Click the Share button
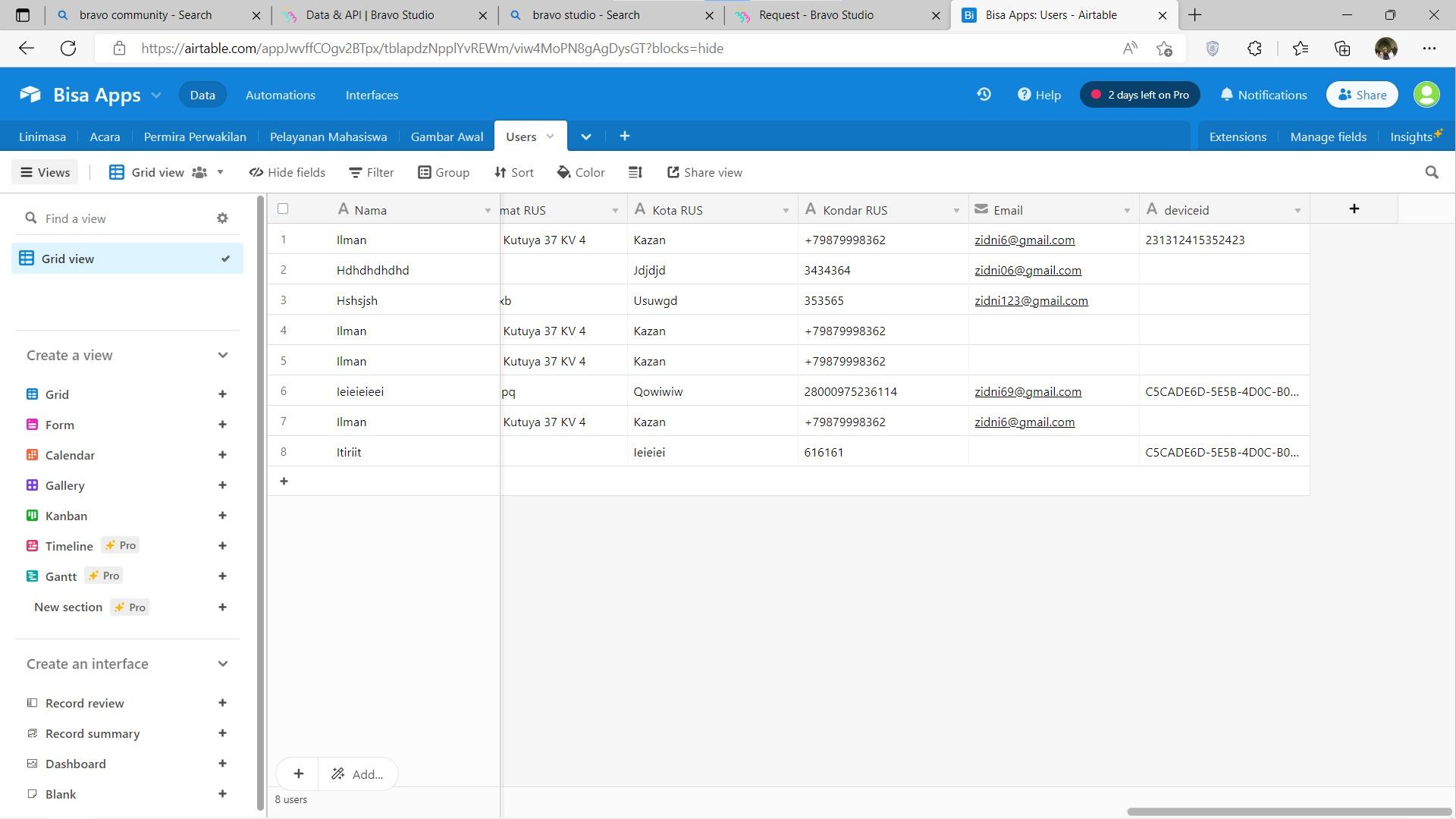The height and width of the screenshot is (819, 1456). [x=1362, y=95]
